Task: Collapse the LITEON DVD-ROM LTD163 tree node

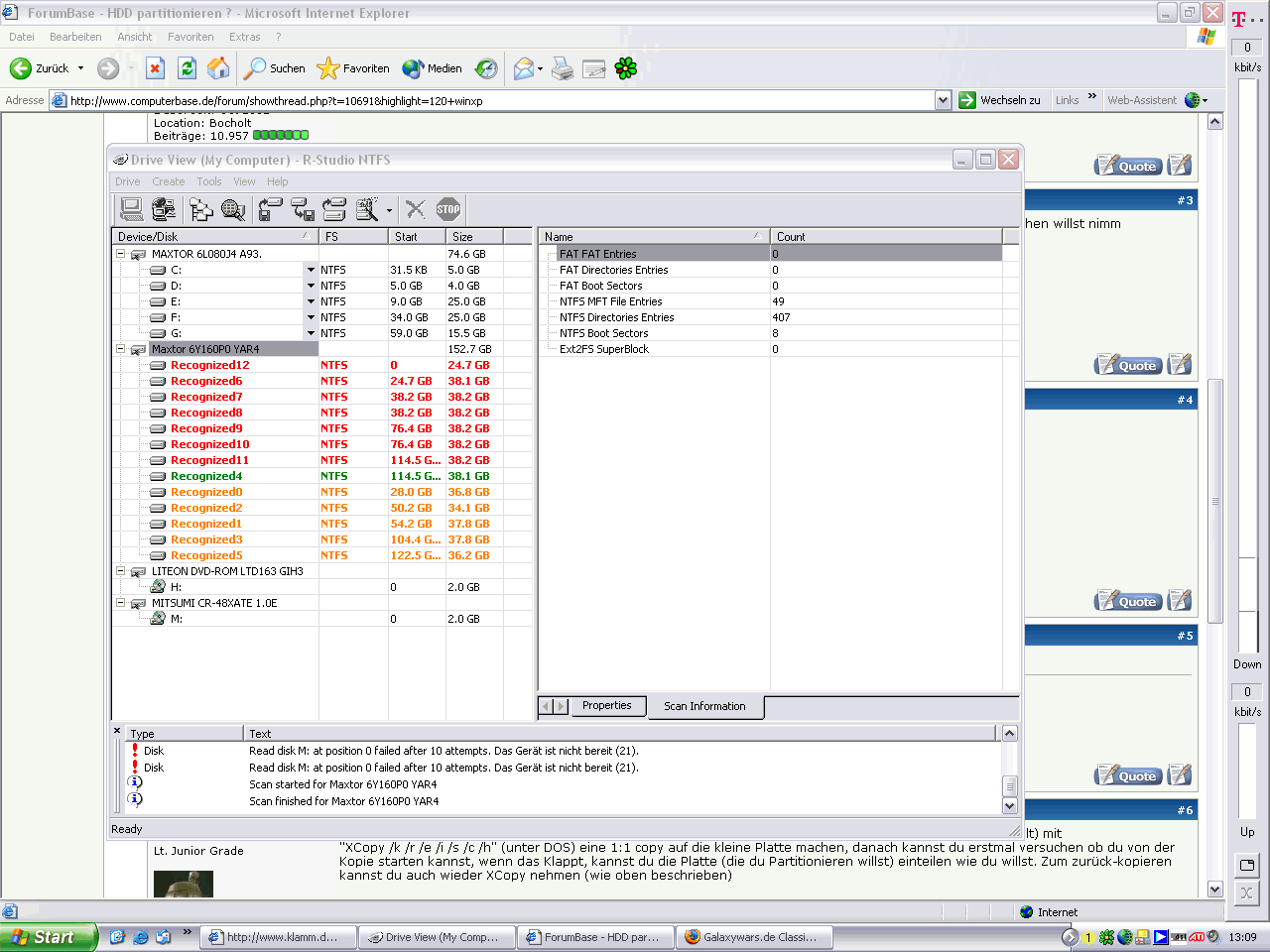Action: pyautogui.click(x=121, y=571)
